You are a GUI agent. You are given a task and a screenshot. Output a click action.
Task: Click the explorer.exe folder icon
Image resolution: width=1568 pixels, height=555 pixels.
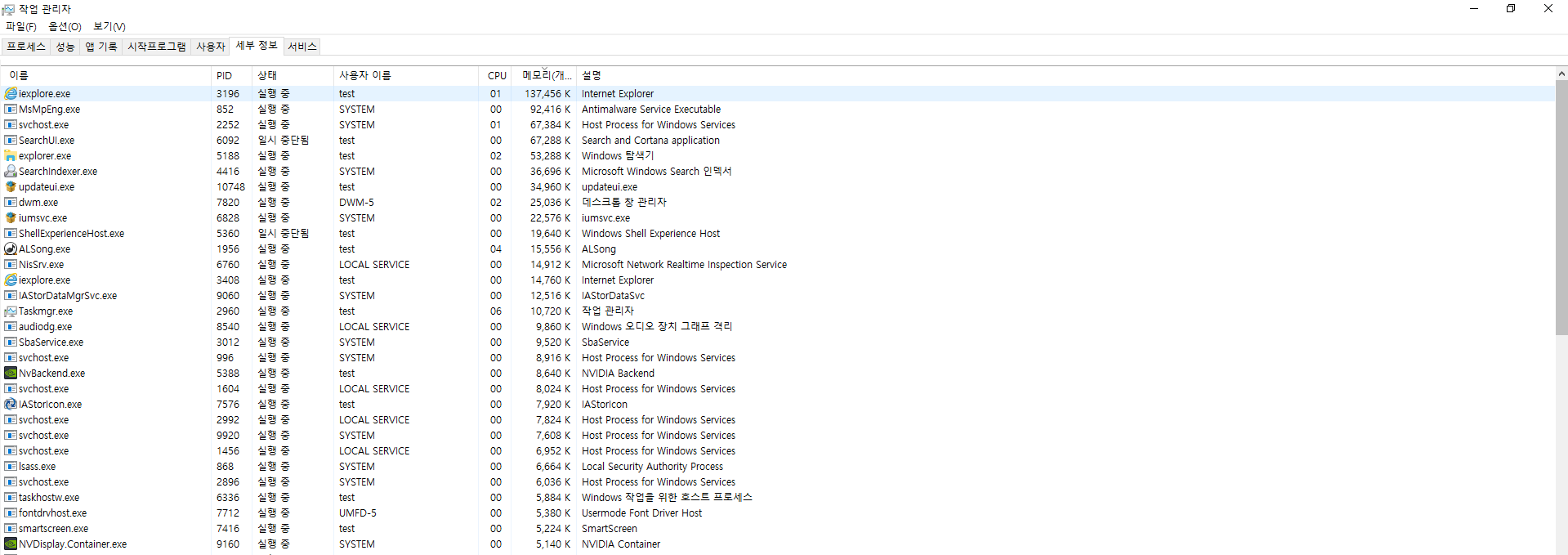pos(11,156)
